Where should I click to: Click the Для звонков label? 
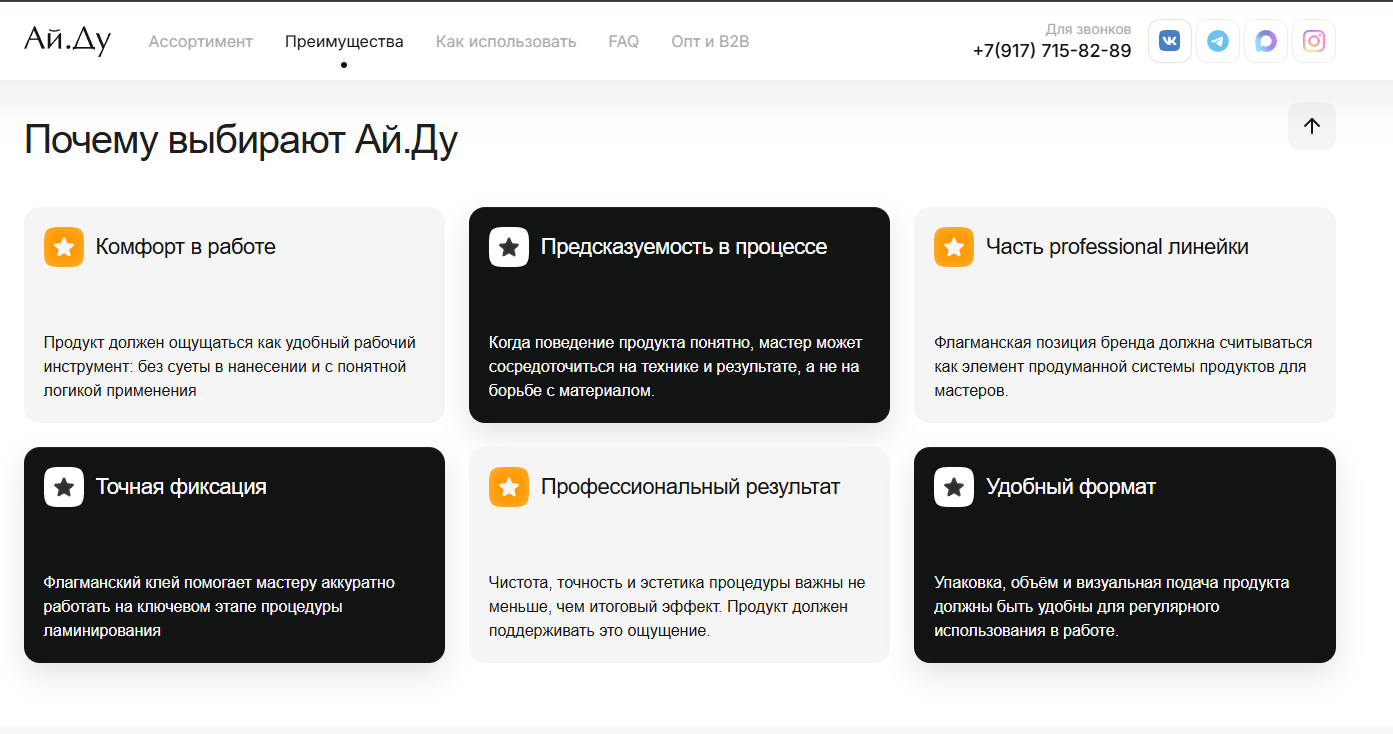pyautogui.click(x=1088, y=29)
